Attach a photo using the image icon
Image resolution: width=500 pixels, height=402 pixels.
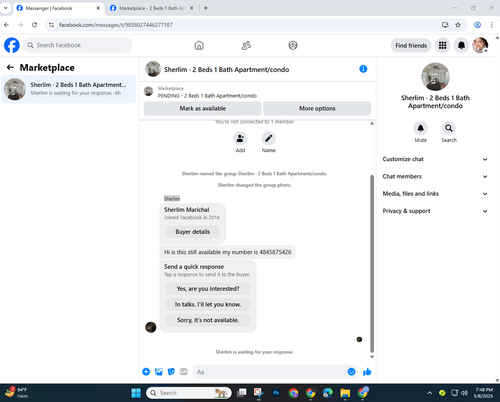click(x=159, y=372)
